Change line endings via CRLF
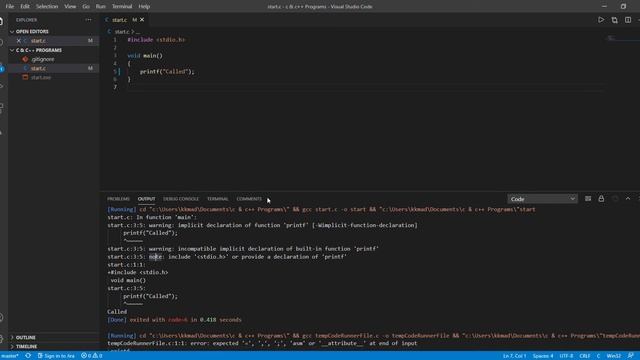 (584, 356)
